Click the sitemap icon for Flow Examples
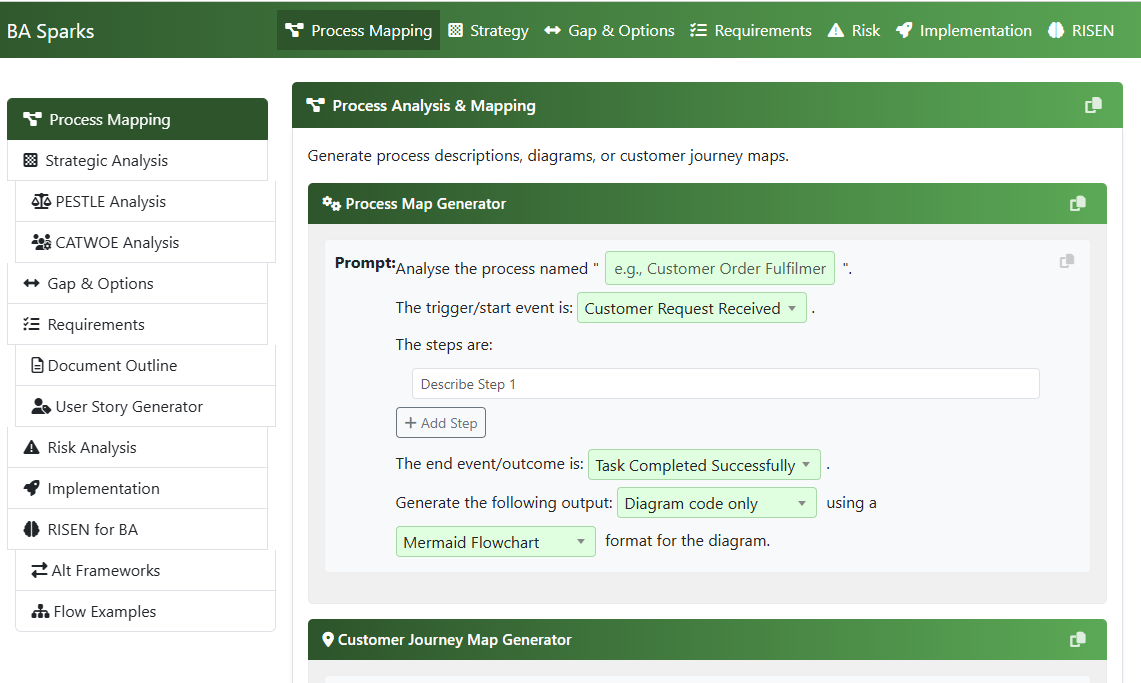 (41, 612)
